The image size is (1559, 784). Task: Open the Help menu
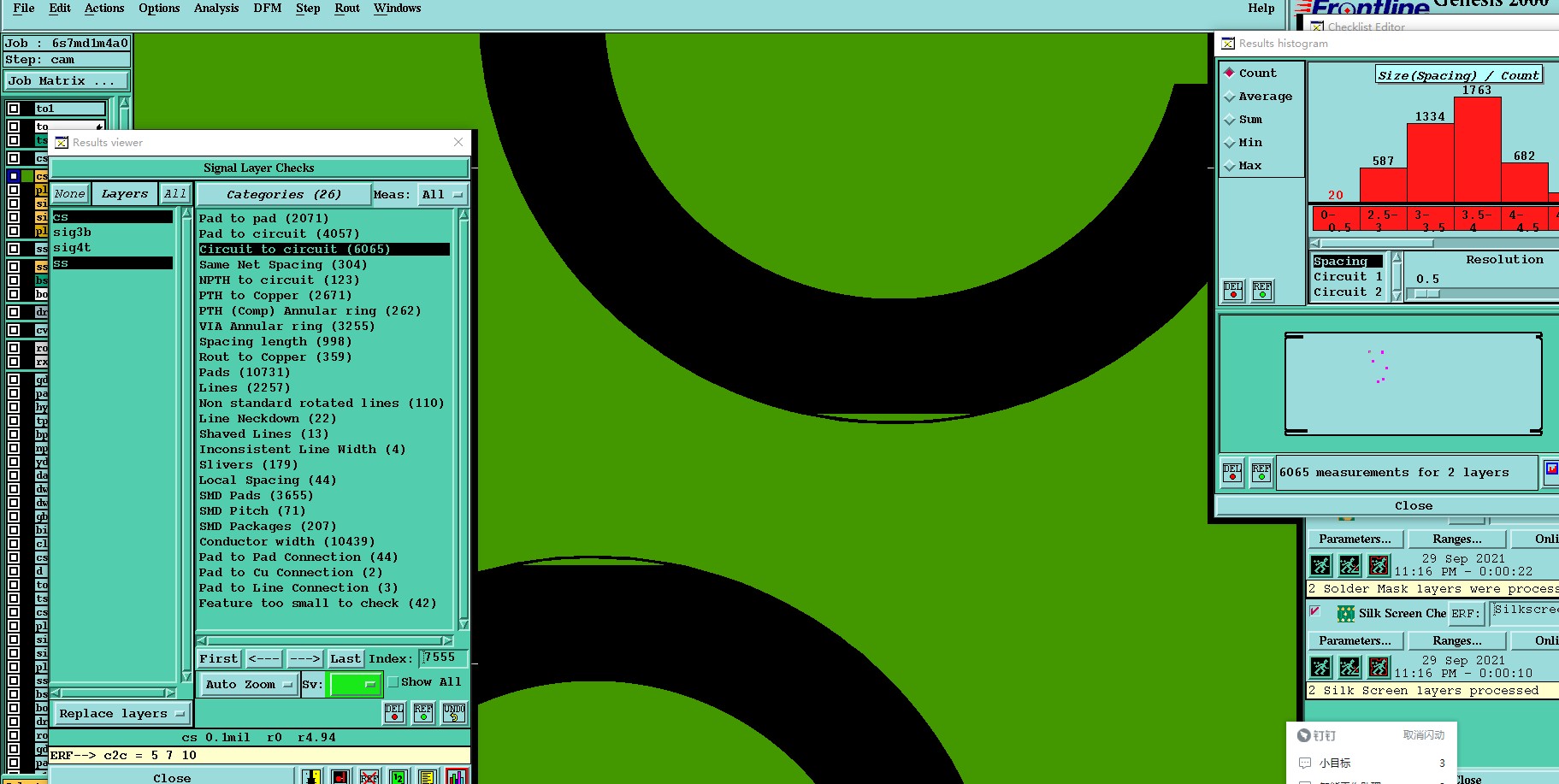1261,8
